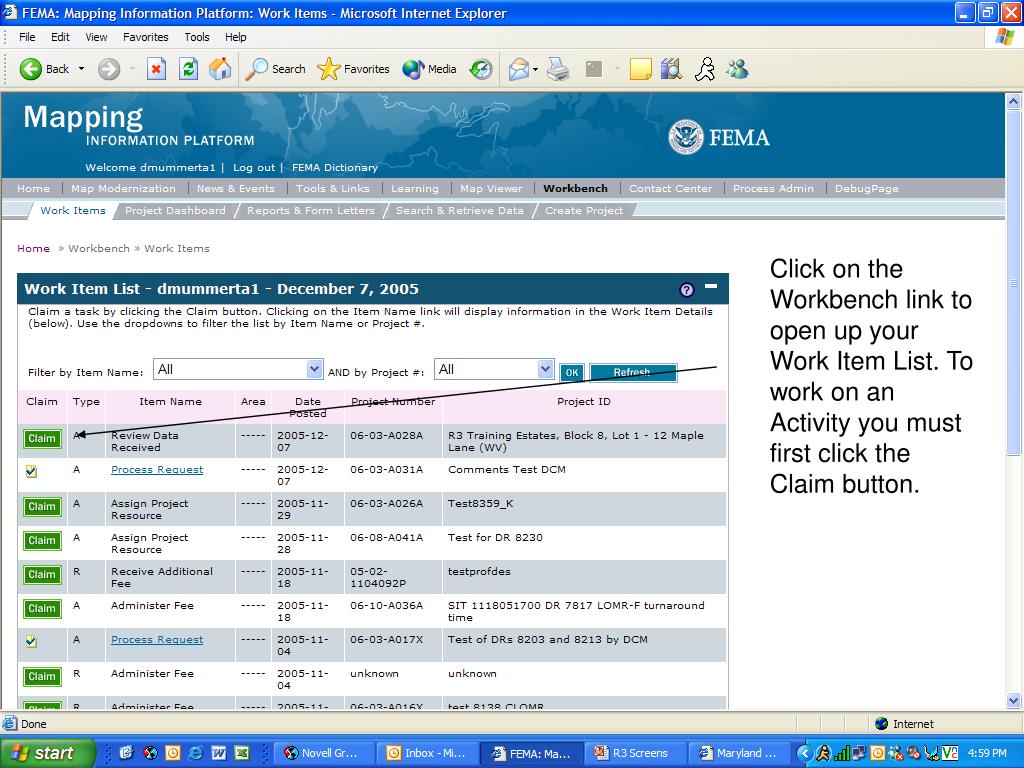Open the Edit menu
1024x768 pixels.
(x=60, y=37)
